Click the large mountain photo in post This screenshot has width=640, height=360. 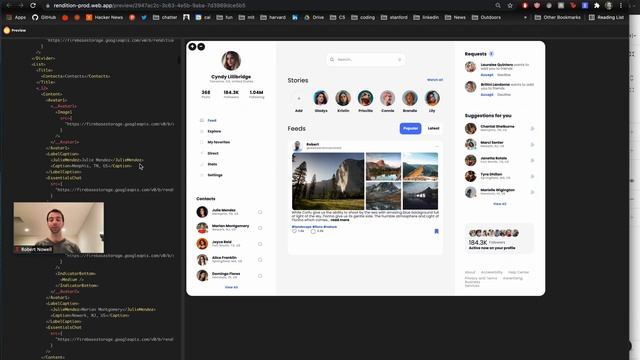click(328, 181)
